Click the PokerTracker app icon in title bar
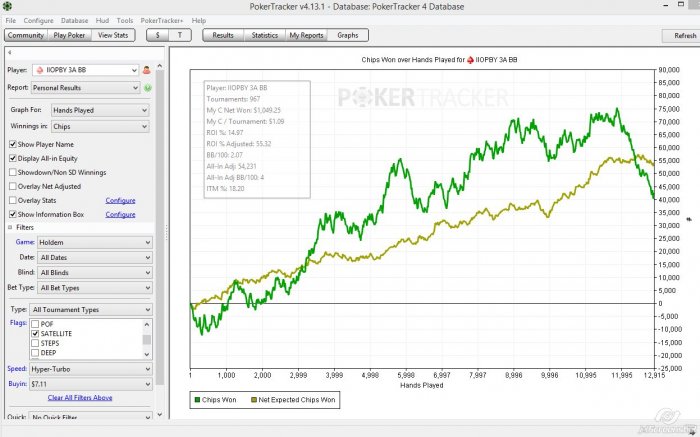This screenshot has width=700, height=437. [7, 6]
